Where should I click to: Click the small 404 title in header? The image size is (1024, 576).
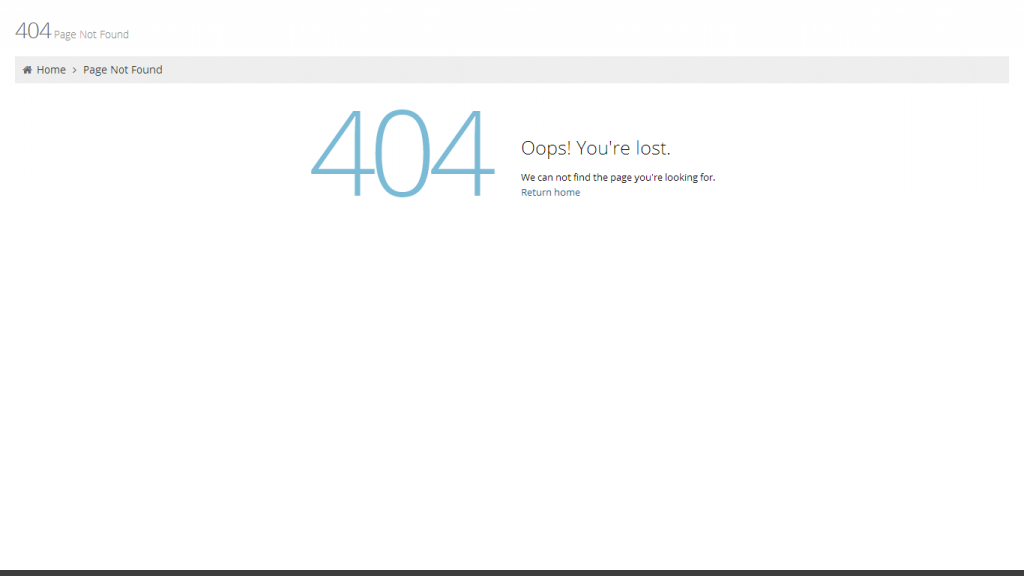point(33,31)
